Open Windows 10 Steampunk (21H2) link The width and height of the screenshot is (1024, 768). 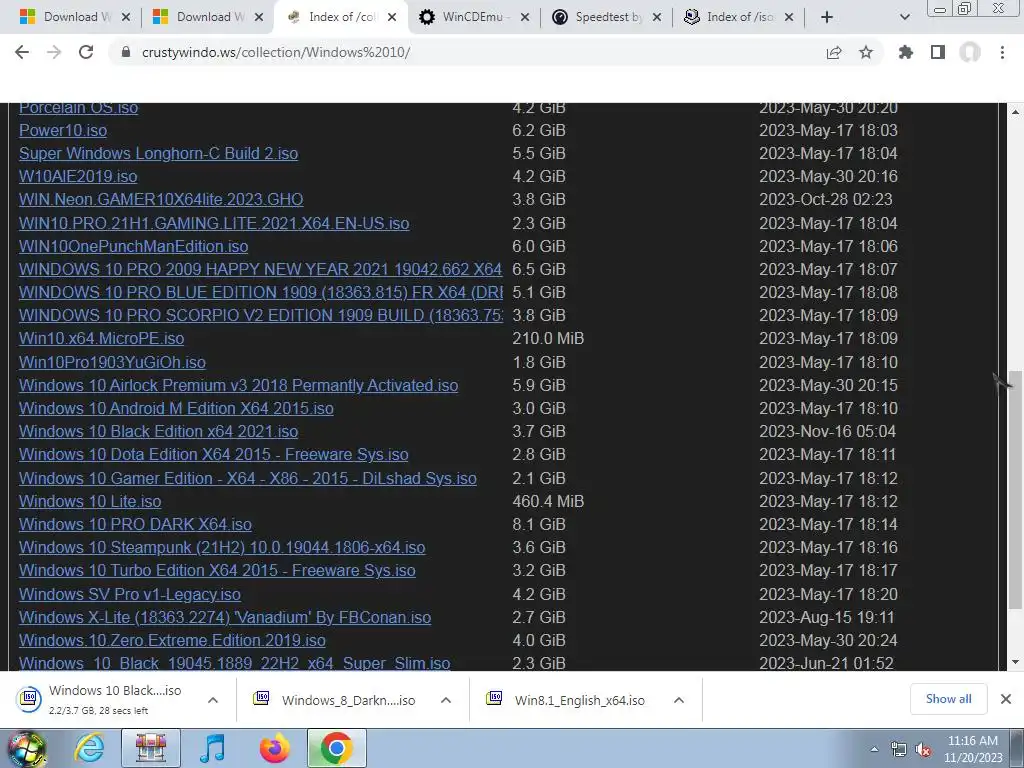222,547
